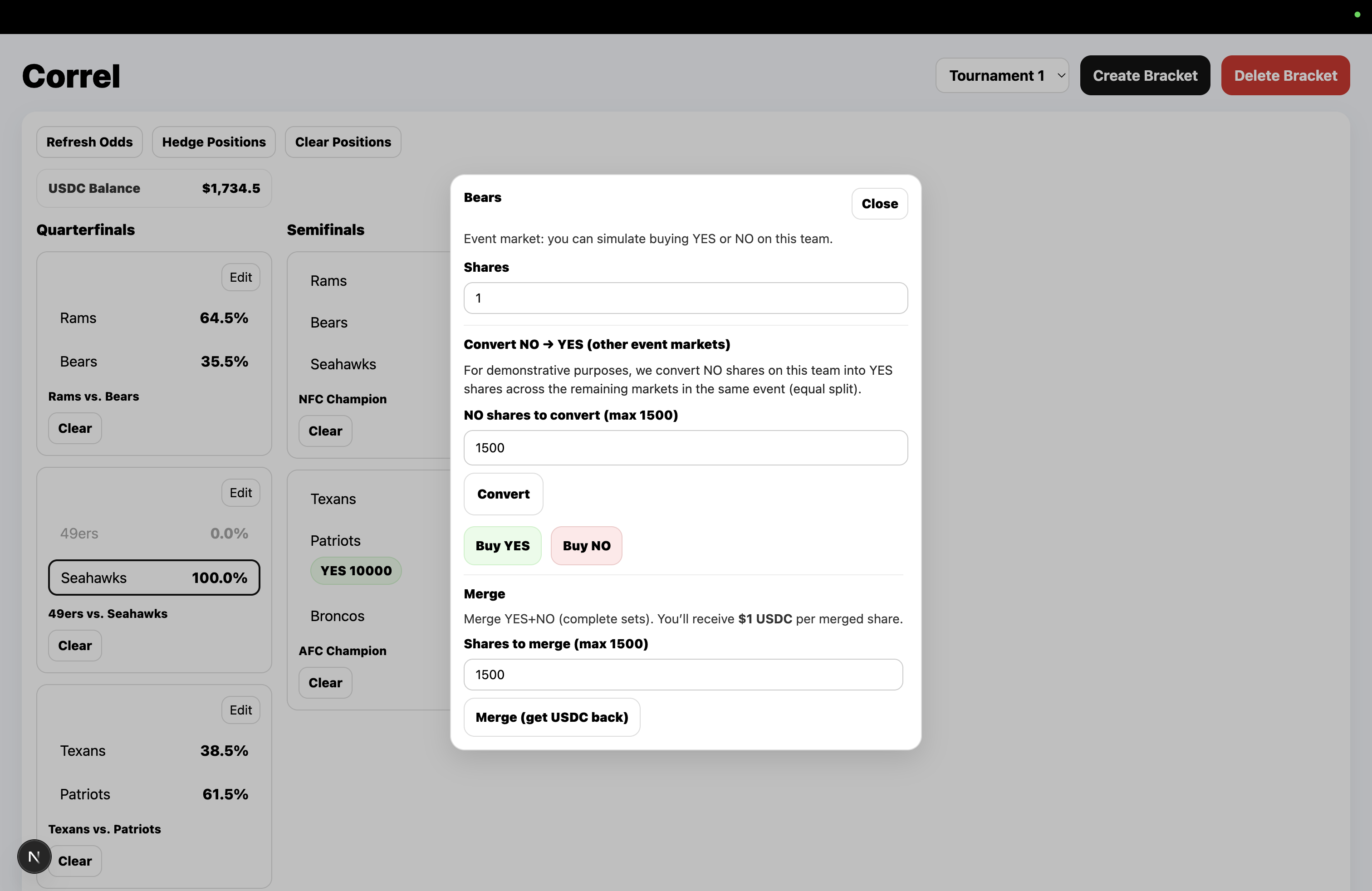
Task: Click the green Buy YES button
Action: point(502,546)
